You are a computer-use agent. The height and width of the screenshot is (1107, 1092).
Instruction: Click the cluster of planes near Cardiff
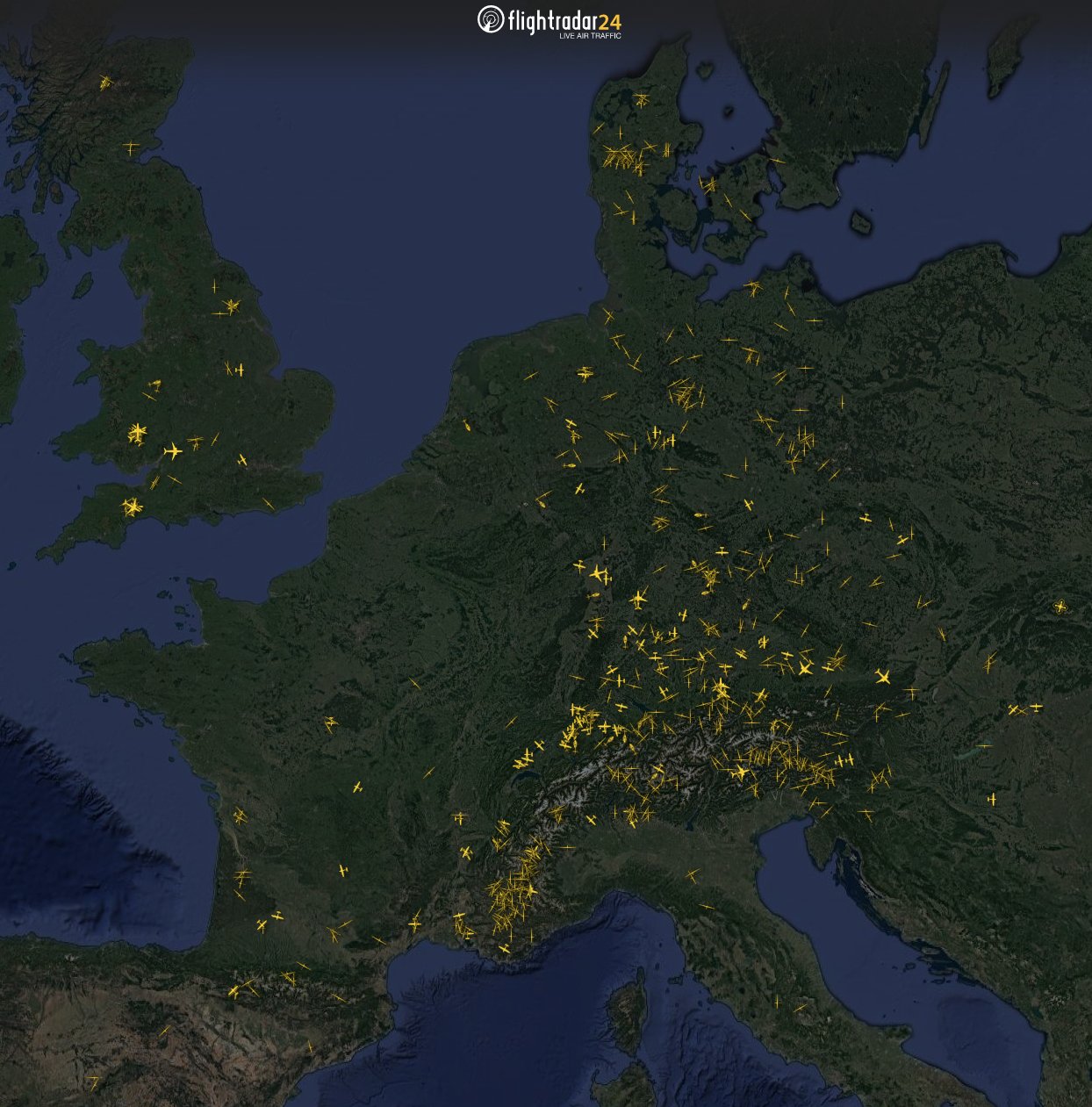click(x=136, y=430)
